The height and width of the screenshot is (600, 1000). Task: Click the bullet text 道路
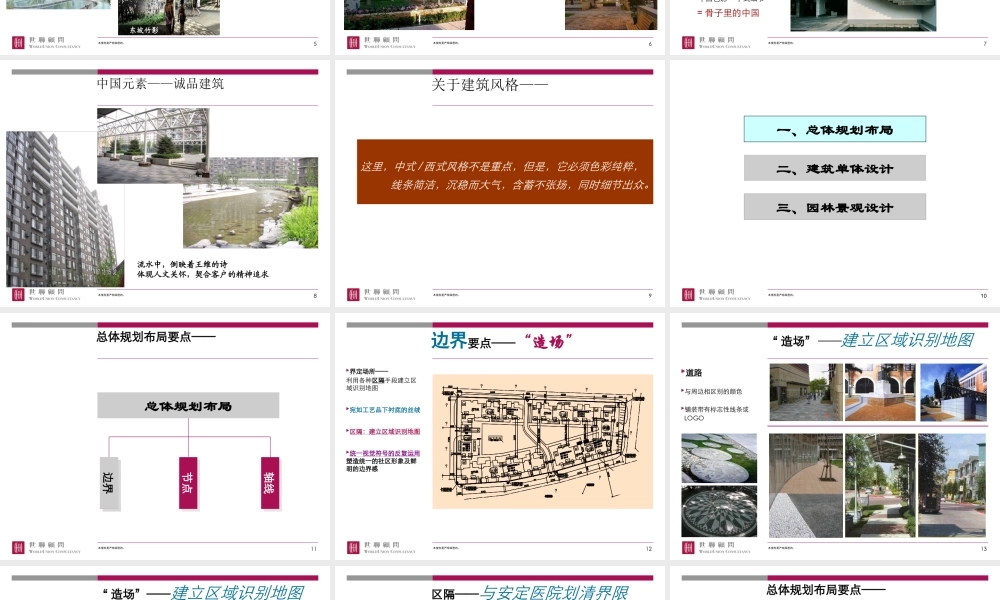tap(694, 372)
